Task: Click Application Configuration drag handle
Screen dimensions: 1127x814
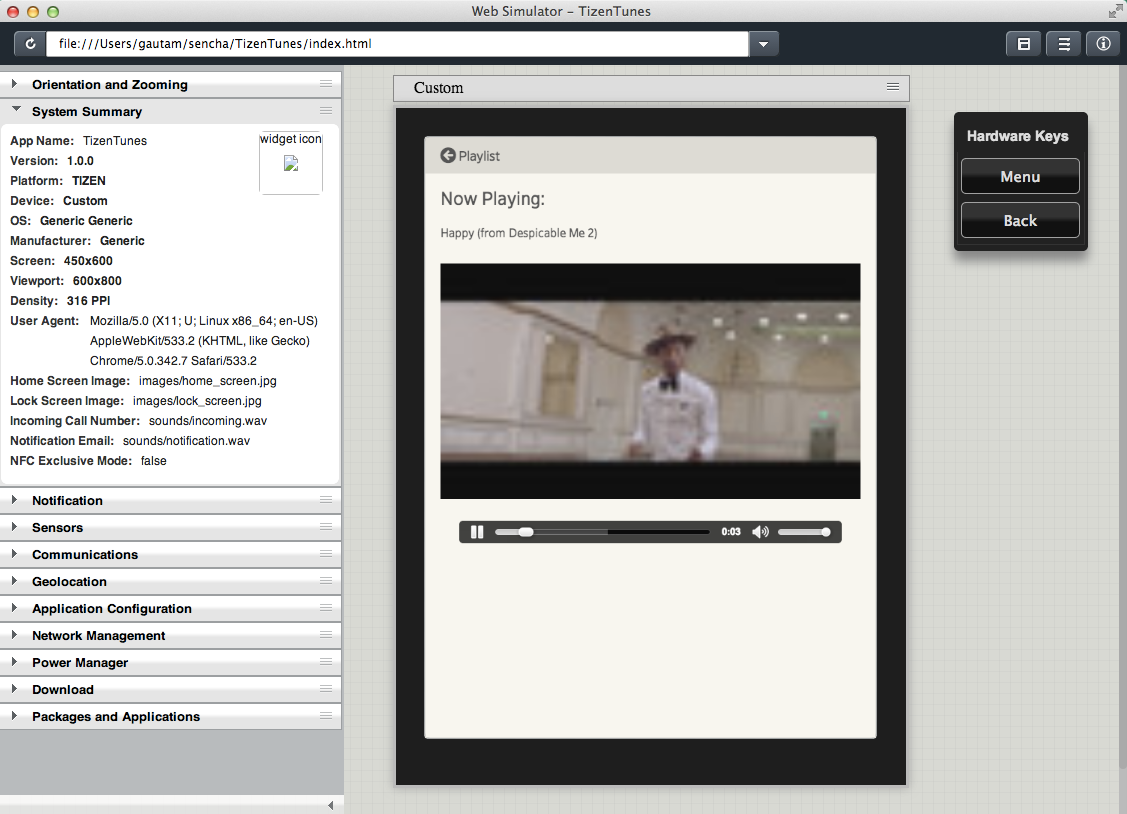Action: 326,608
